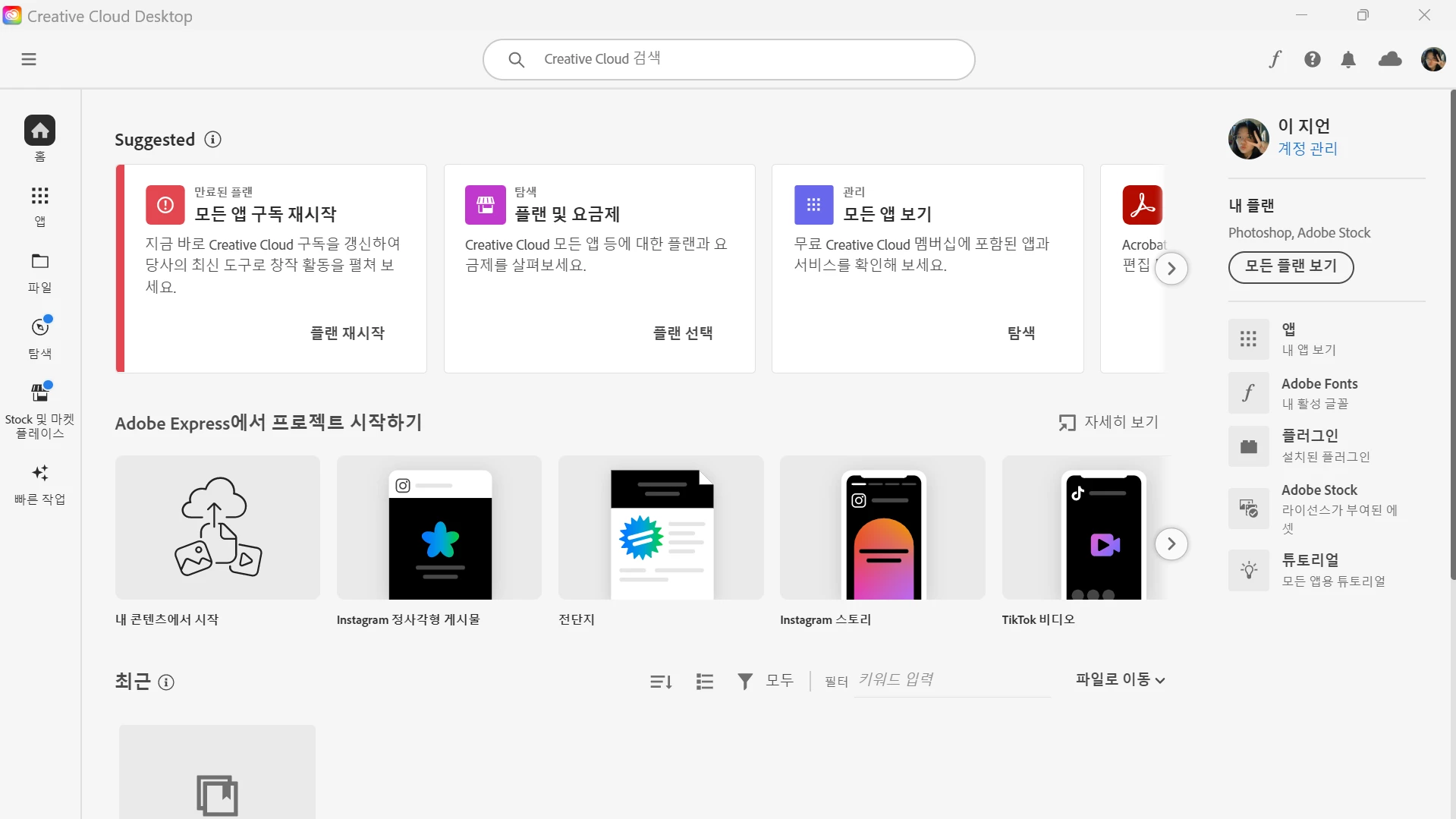Viewport: 1456px width, 819px height.
Task: Show next Suggested cards arrow
Action: tap(1171, 268)
